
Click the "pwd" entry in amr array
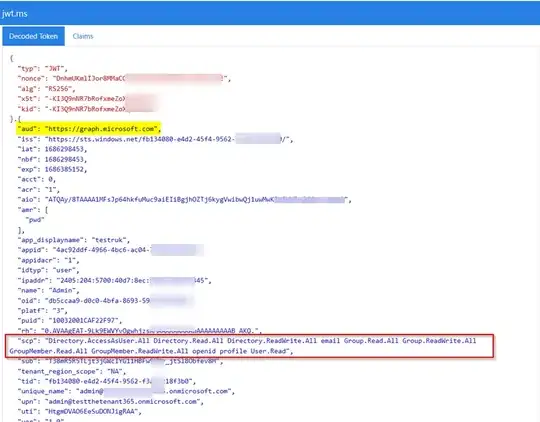pyautogui.click(x=35, y=220)
